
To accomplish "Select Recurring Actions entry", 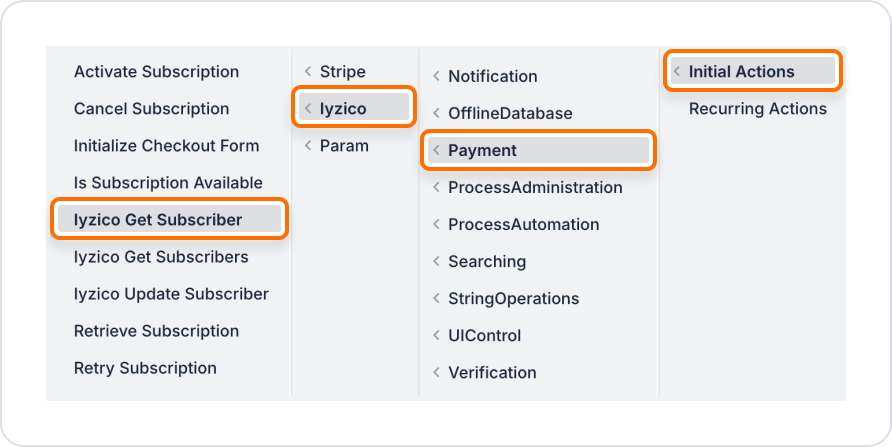I will [x=758, y=109].
